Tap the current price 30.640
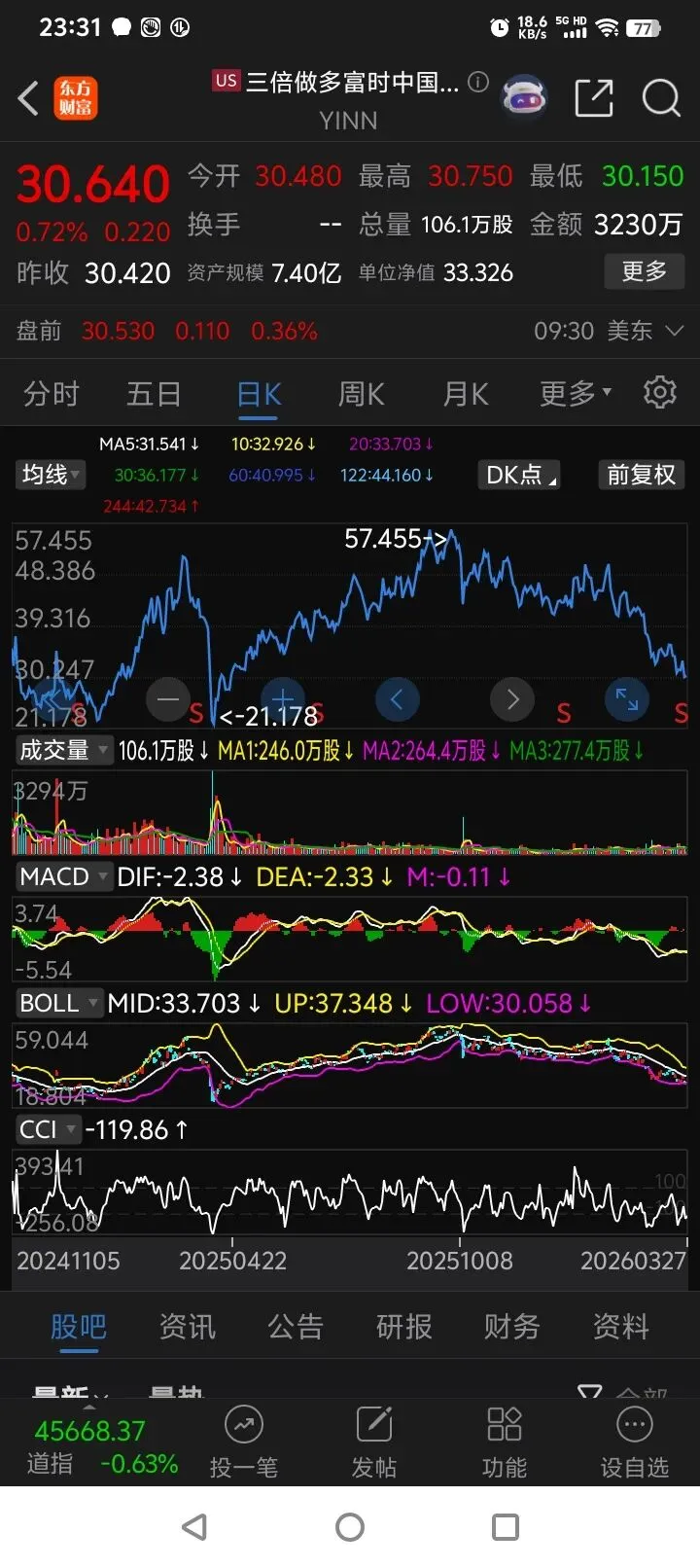 [x=93, y=184]
